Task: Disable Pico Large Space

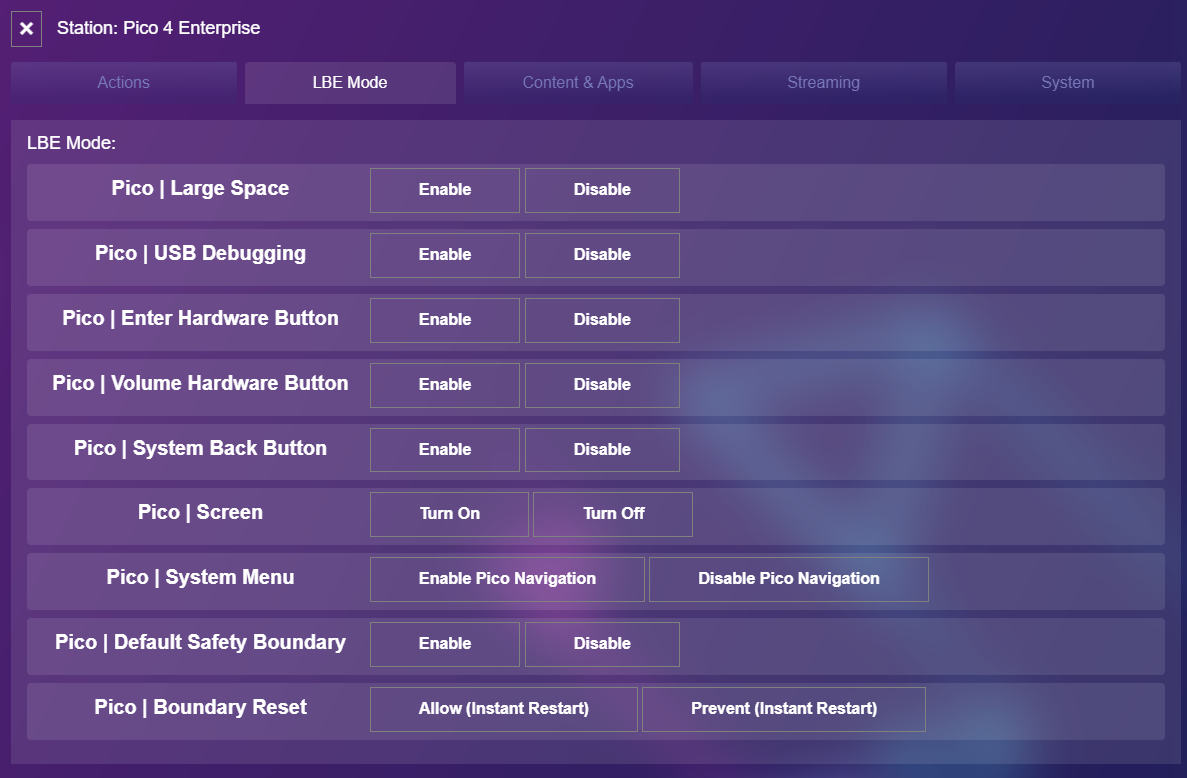Action: [602, 190]
